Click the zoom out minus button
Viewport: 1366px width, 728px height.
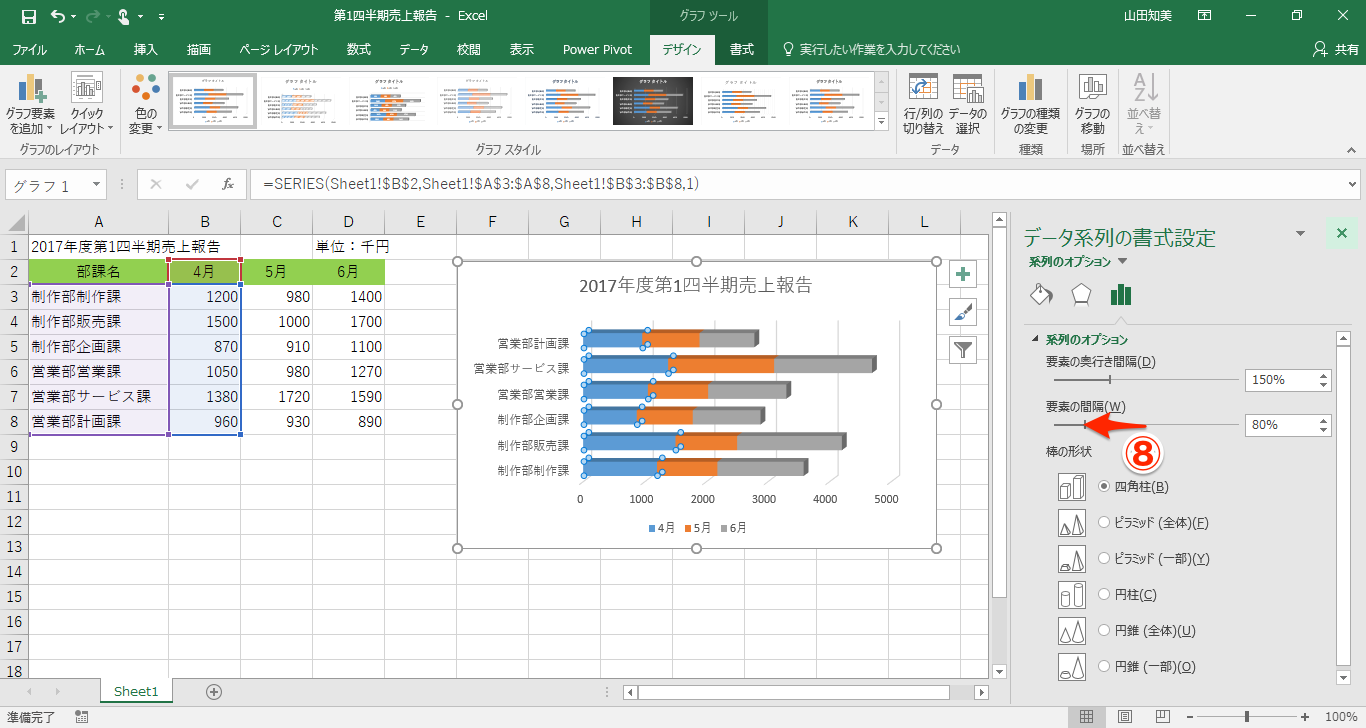(x=1189, y=716)
